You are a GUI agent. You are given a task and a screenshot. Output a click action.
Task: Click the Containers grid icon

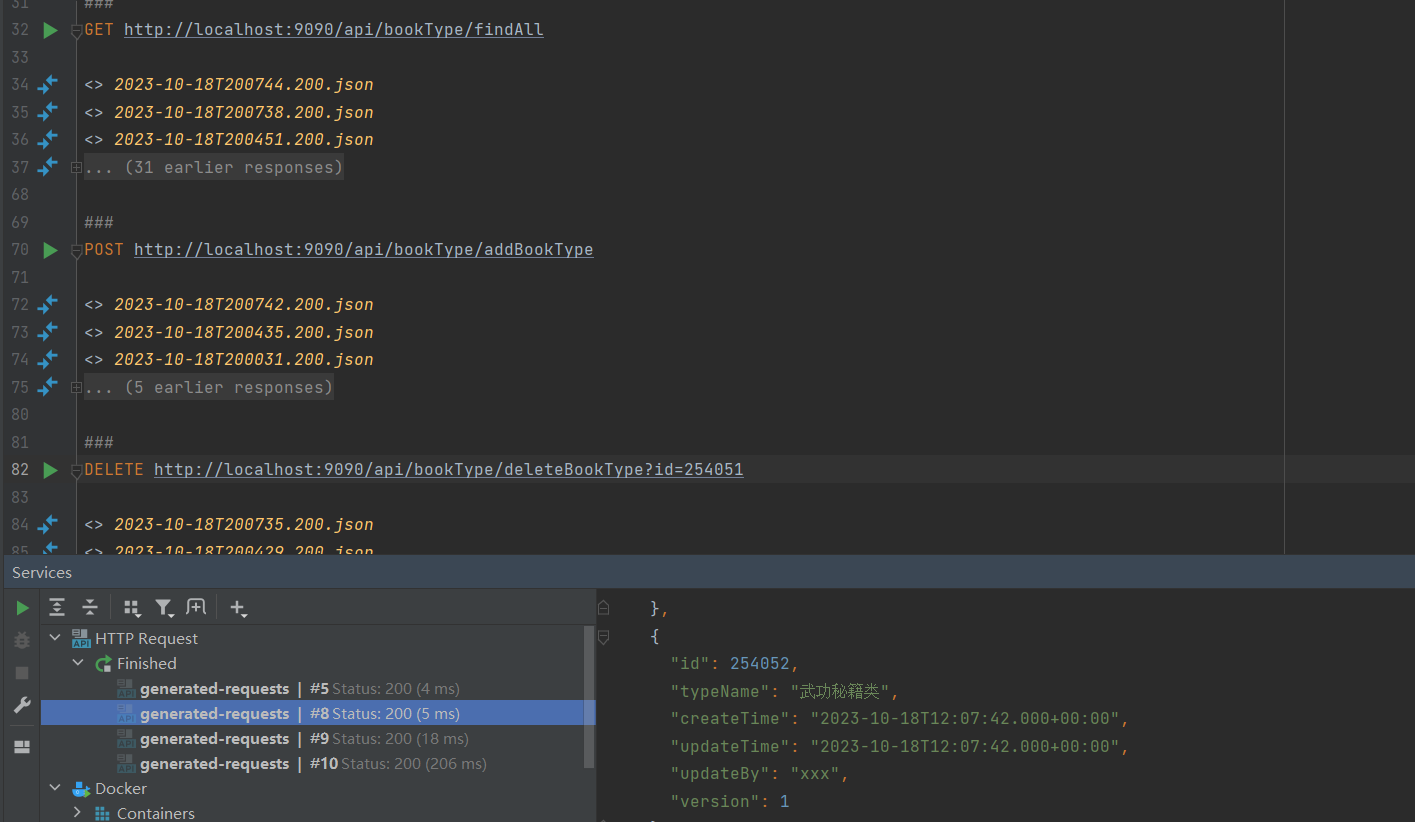pos(102,814)
